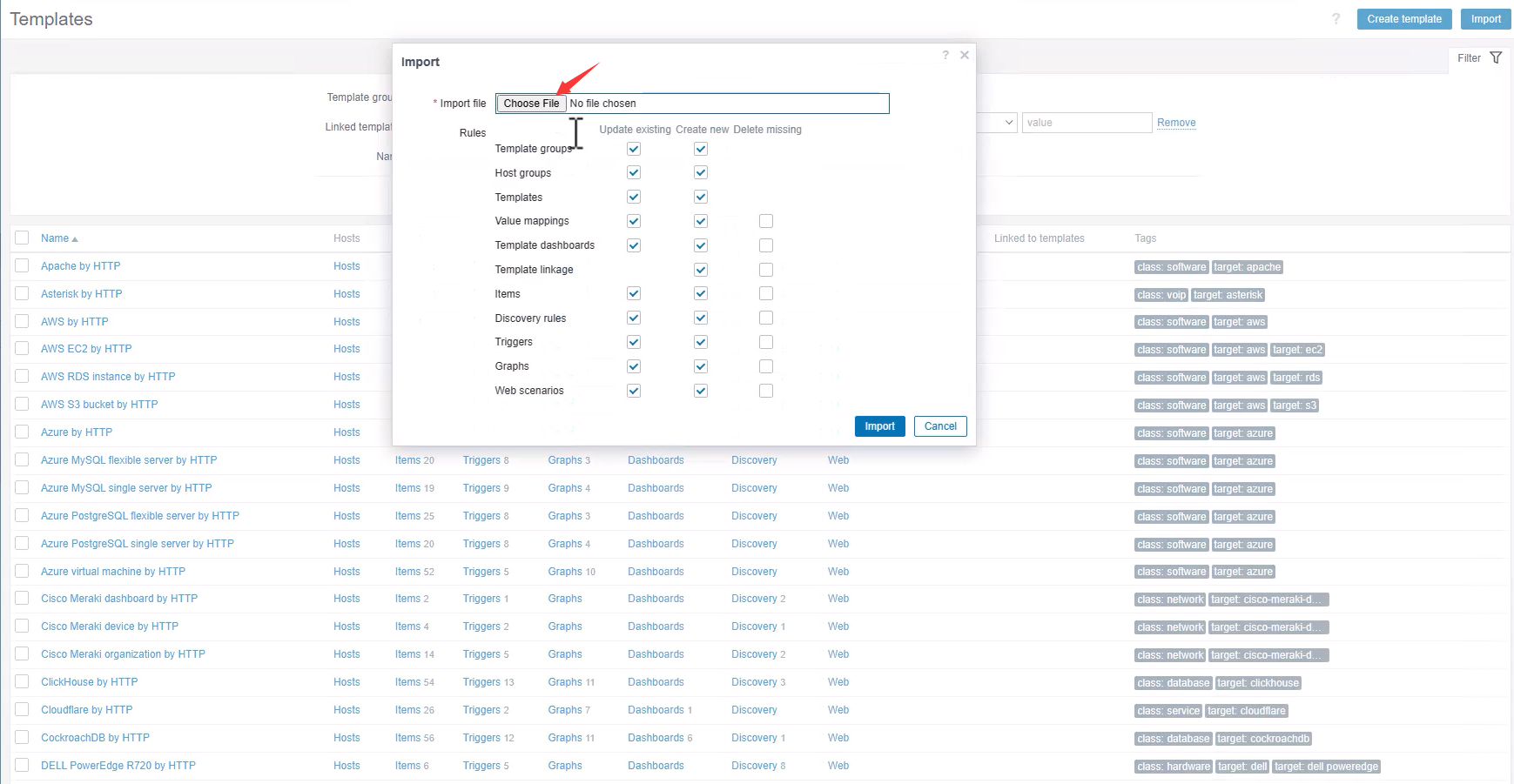Image resolution: width=1514 pixels, height=784 pixels.
Task: Click the Name column sort arrow
Action: tap(75, 239)
